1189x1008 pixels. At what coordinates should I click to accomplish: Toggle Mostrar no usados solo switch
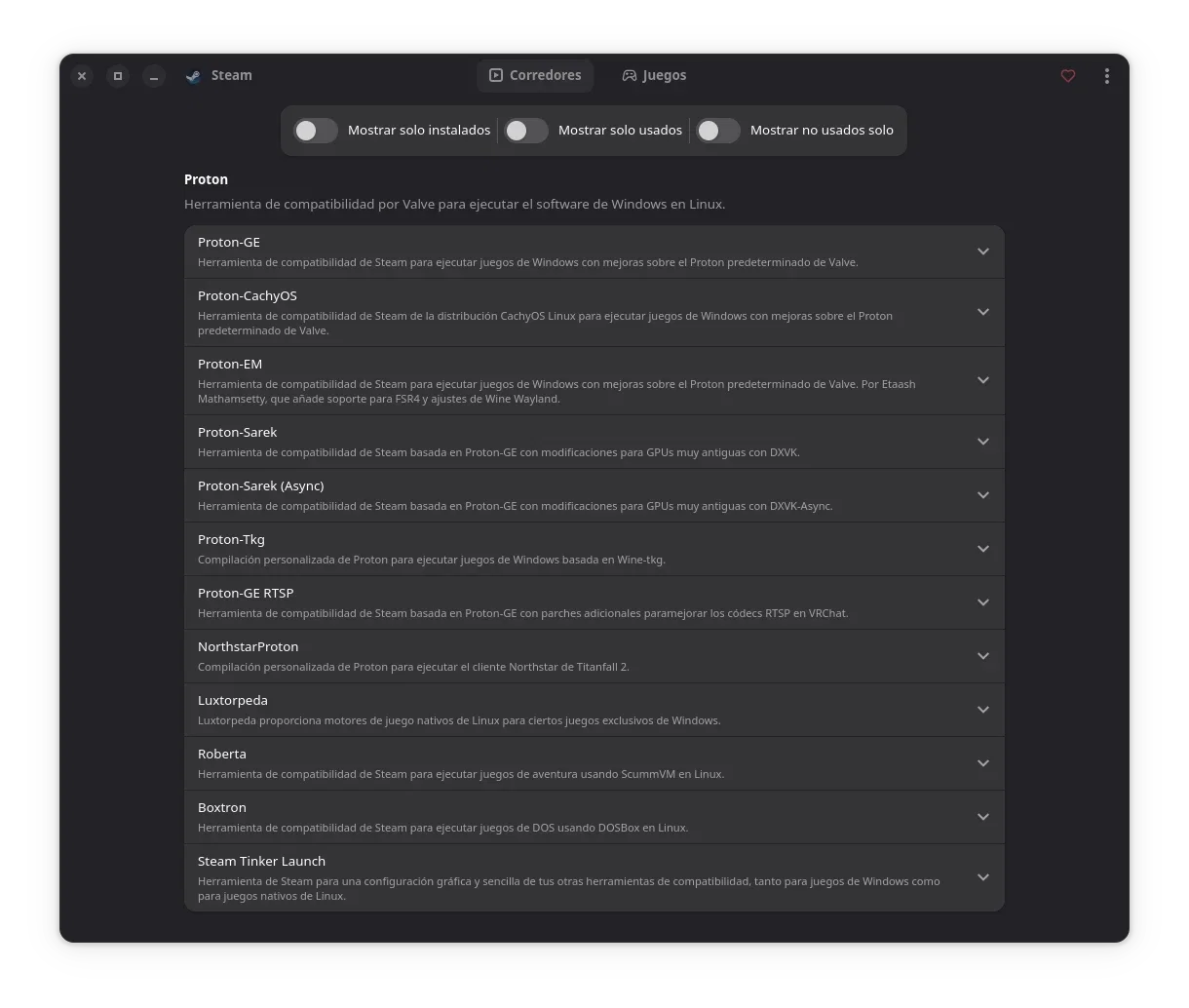718,131
